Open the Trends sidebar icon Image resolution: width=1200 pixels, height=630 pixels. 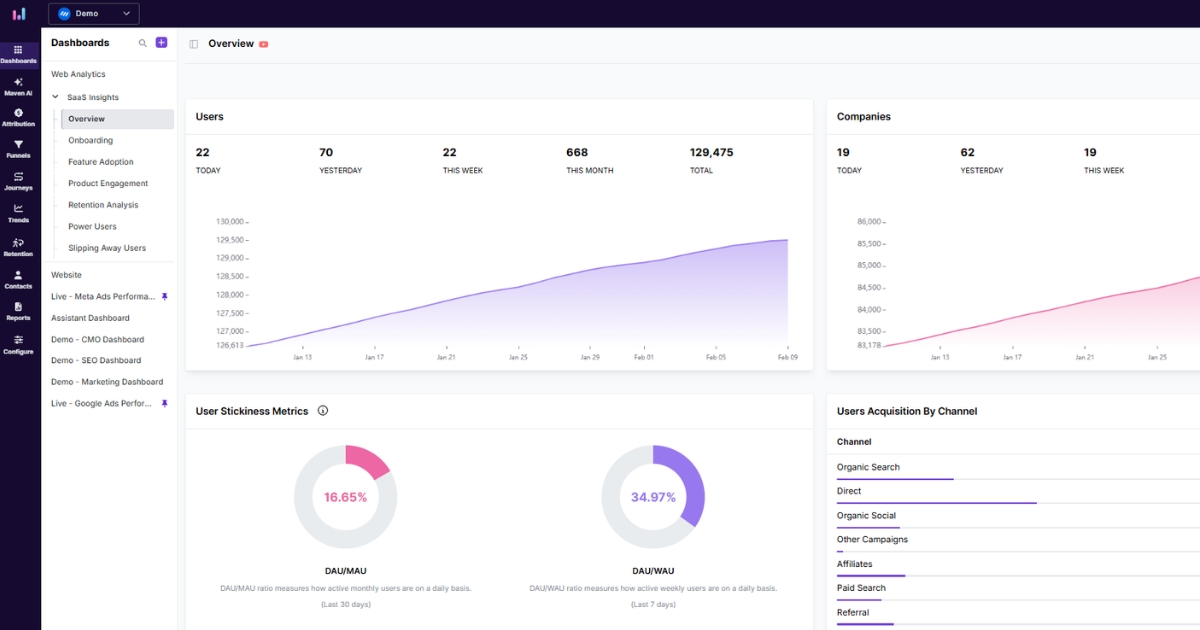pos(18,214)
